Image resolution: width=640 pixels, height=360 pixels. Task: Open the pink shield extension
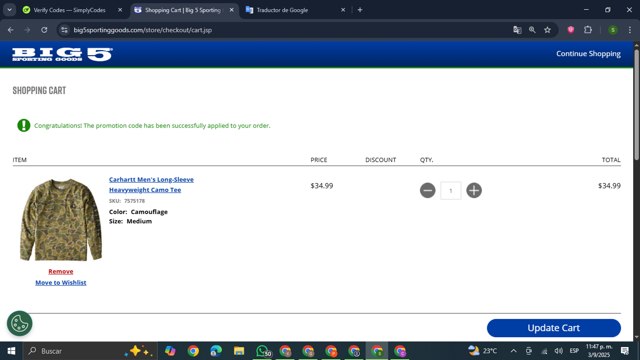pyautogui.click(x=571, y=29)
